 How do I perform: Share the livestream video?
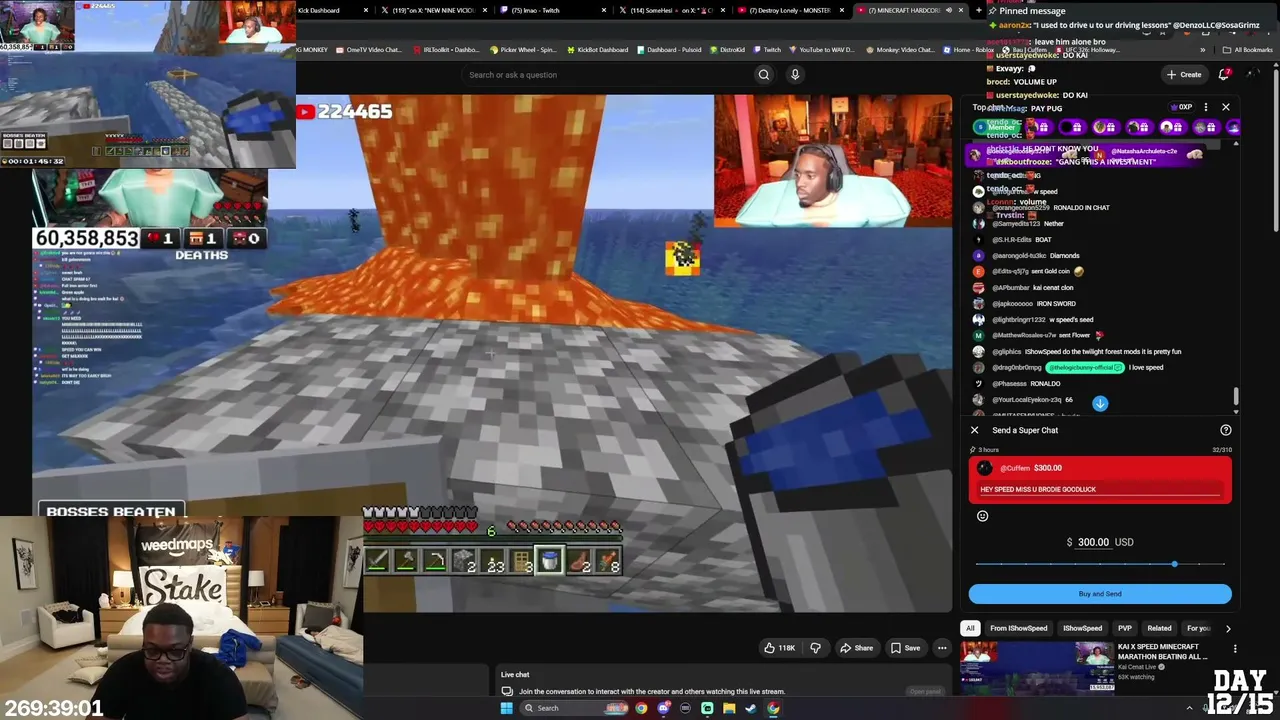click(856, 648)
